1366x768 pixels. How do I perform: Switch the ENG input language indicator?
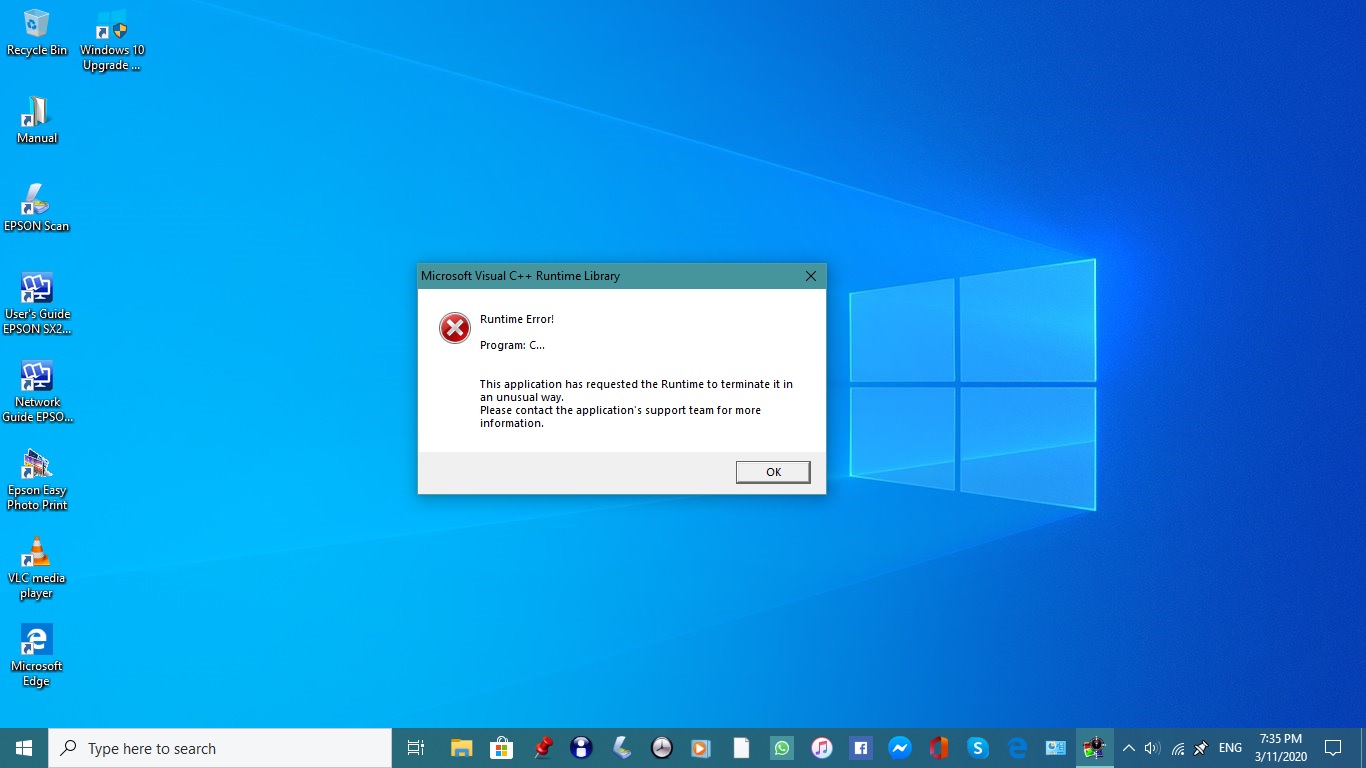click(x=1230, y=748)
